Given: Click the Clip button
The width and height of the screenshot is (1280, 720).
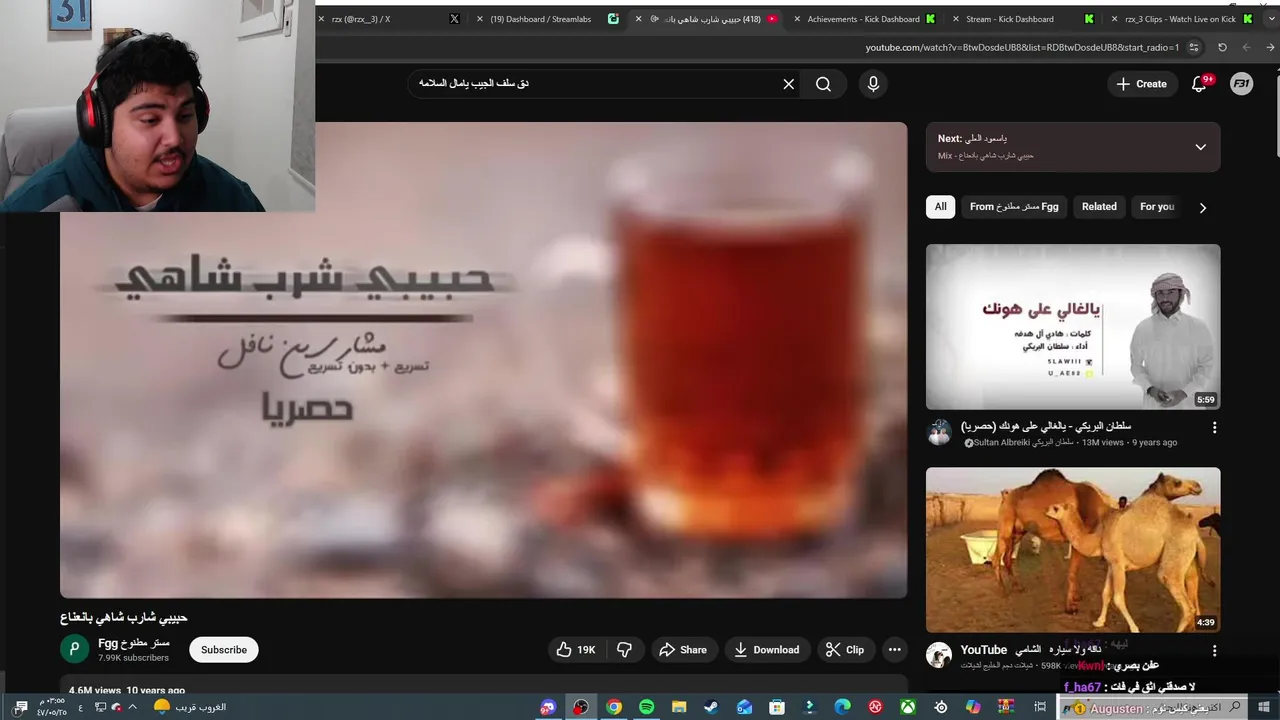Looking at the screenshot, I should click(845, 650).
